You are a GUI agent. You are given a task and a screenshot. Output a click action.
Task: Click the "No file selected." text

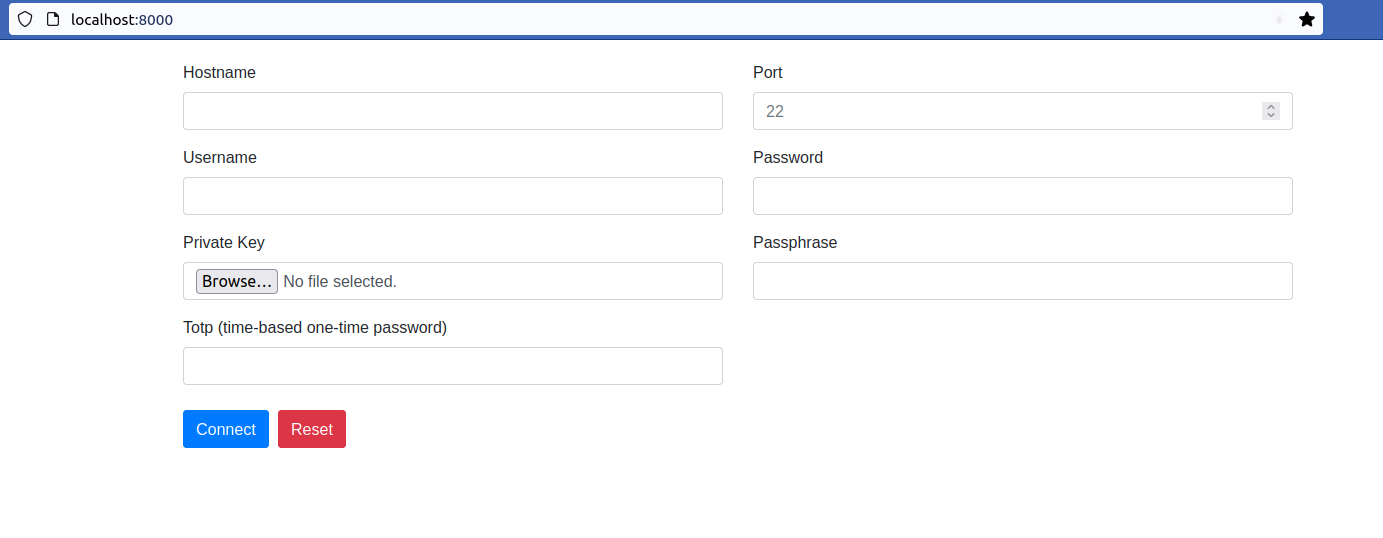tap(340, 282)
